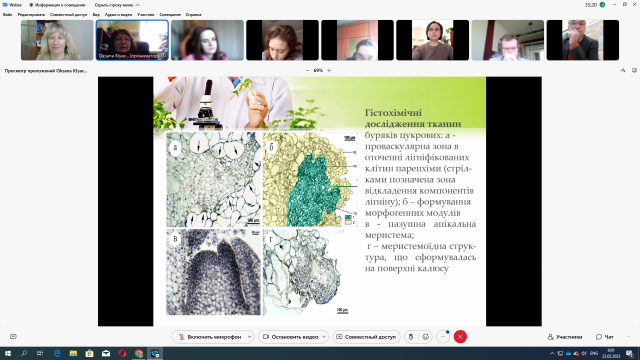The height and width of the screenshot is (360, 640).
Task: Open the Редактировать menu
Action: pyautogui.click(x=31, y=15)
